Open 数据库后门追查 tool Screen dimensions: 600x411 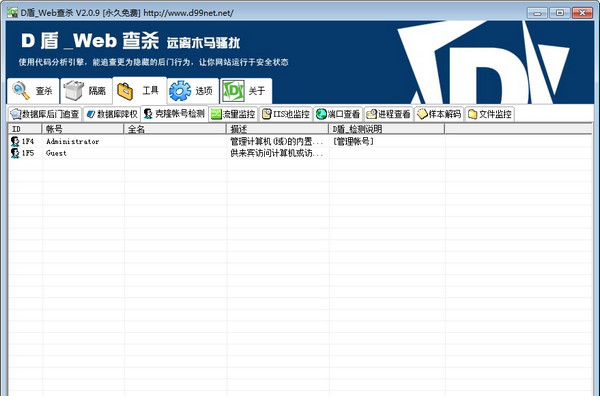point(45,114)
